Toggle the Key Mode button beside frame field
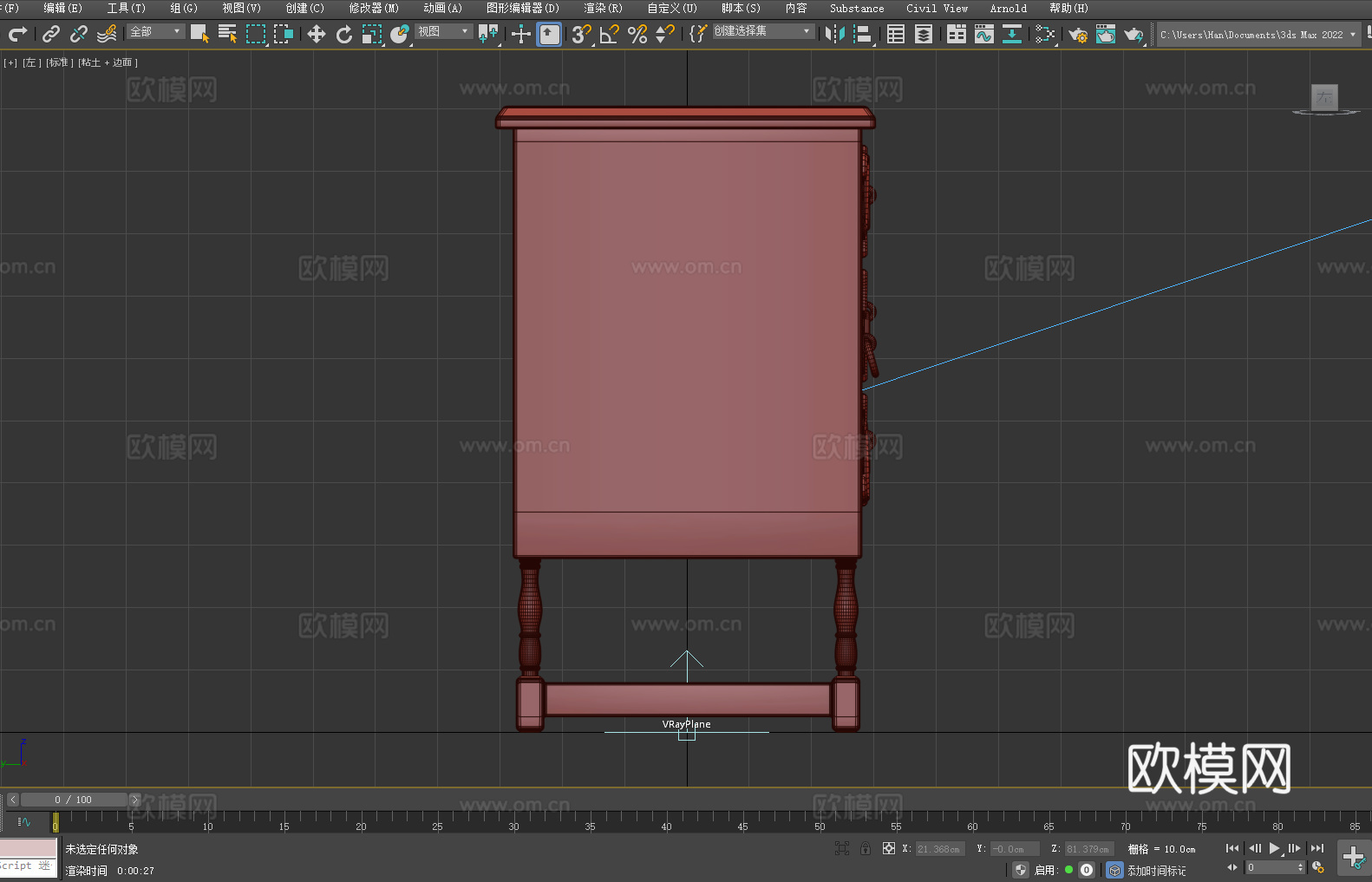 1232,867
